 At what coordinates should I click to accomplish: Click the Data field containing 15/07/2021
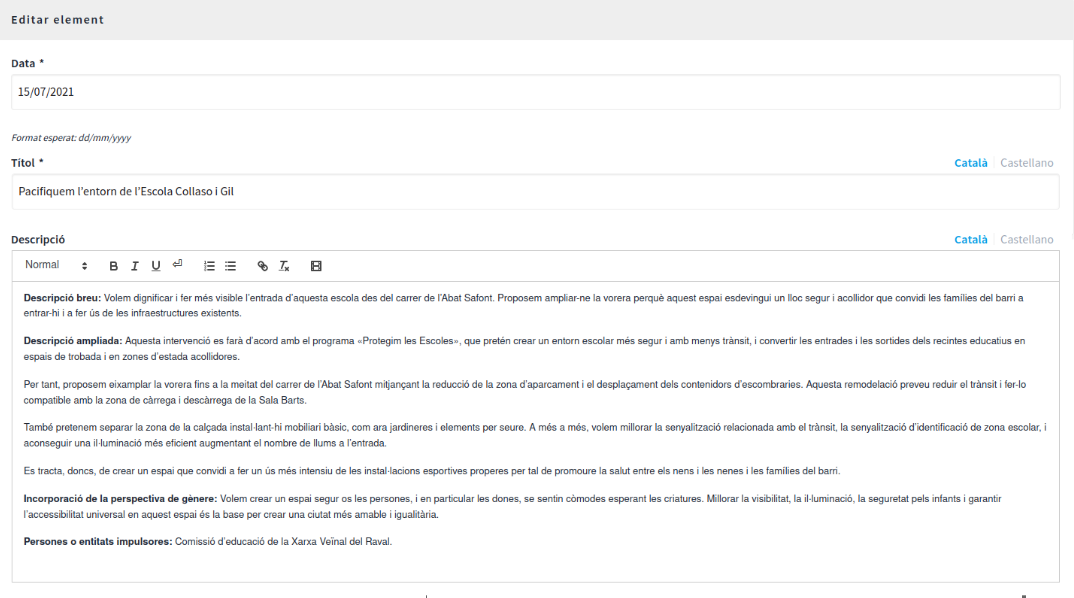pos(535,92)
